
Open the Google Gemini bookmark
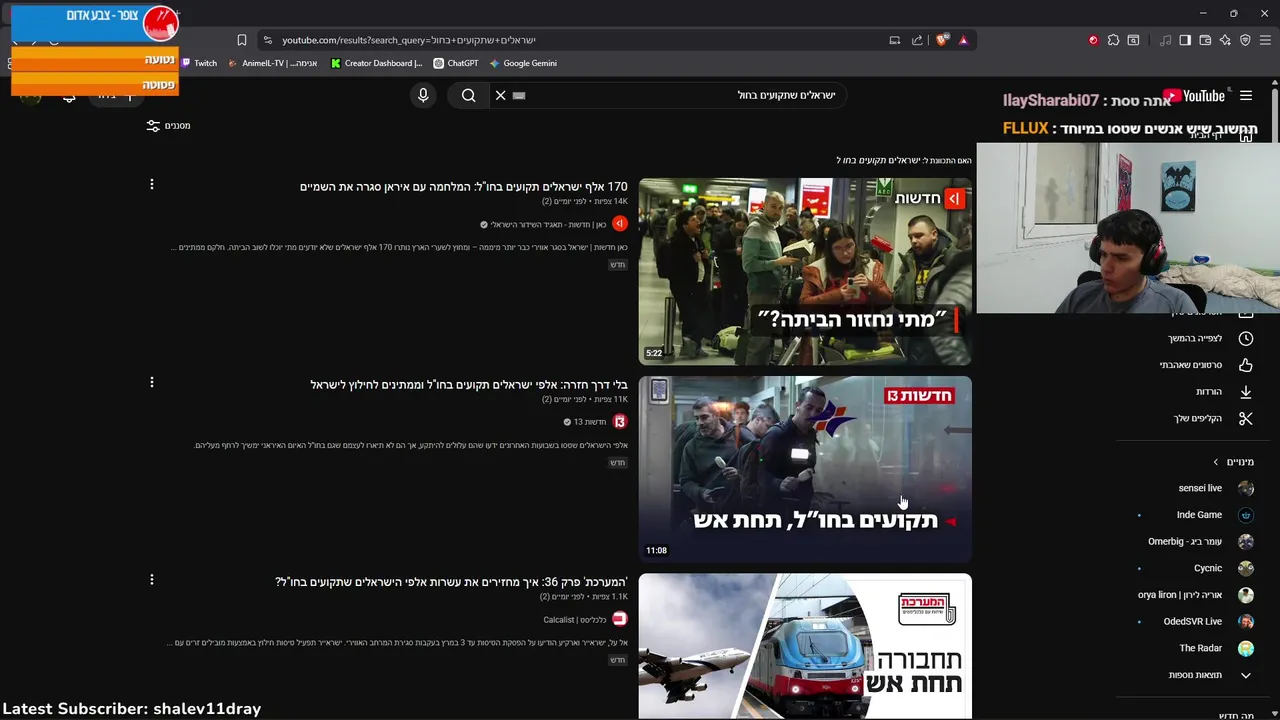click(x=523, y=63)
